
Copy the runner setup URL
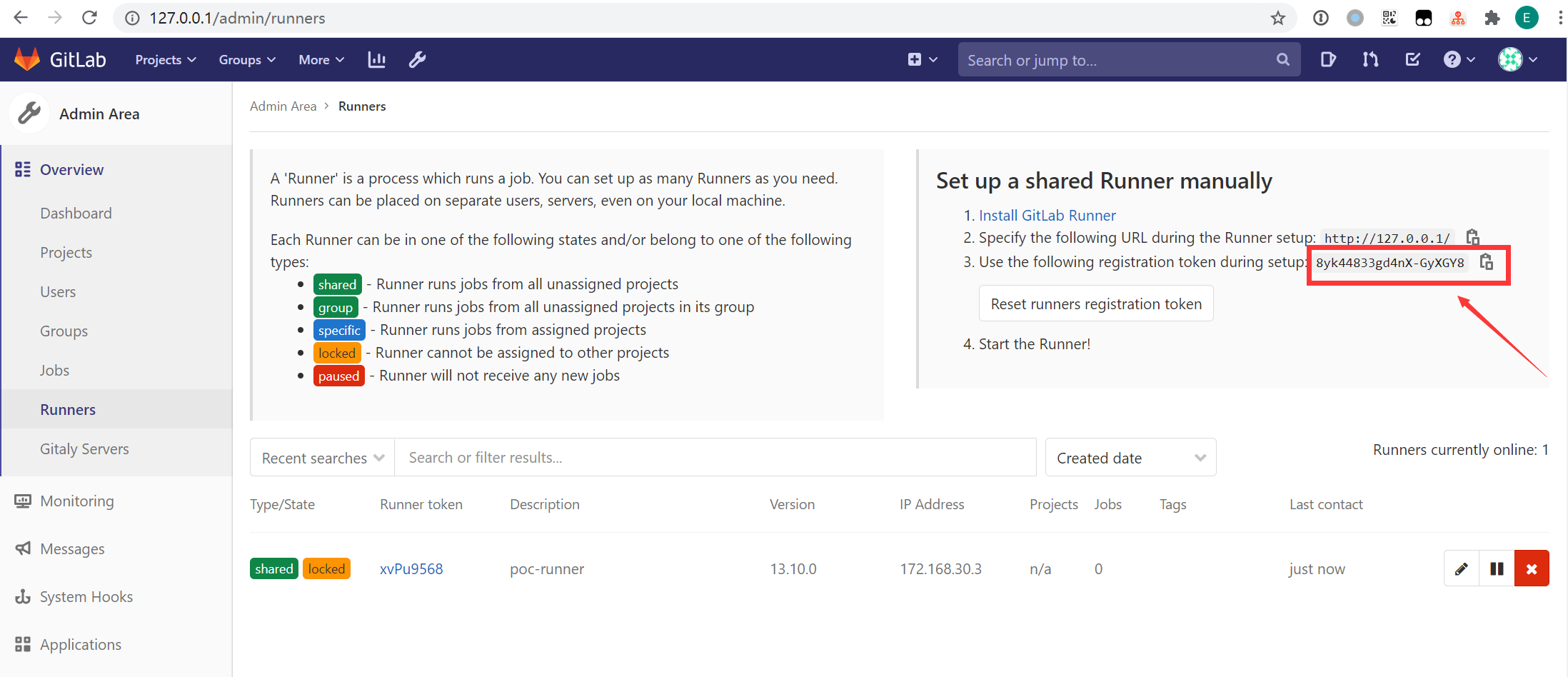1472,237
